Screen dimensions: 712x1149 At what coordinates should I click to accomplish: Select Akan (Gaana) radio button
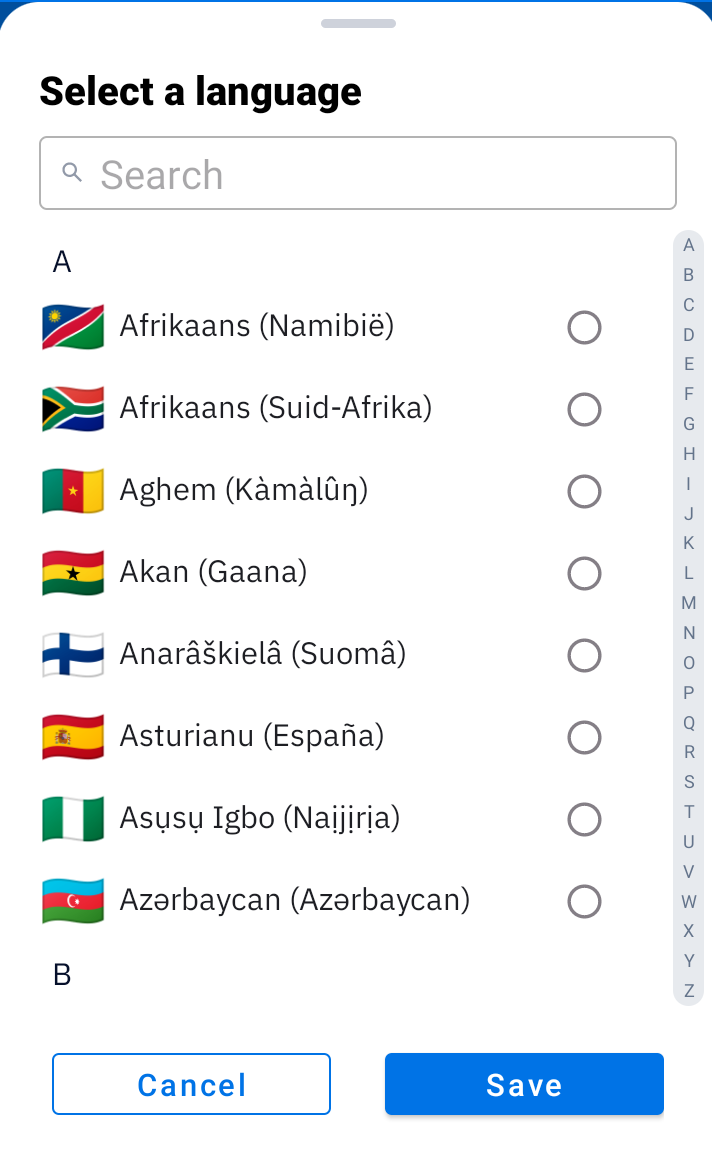click(x=585, y=574)
